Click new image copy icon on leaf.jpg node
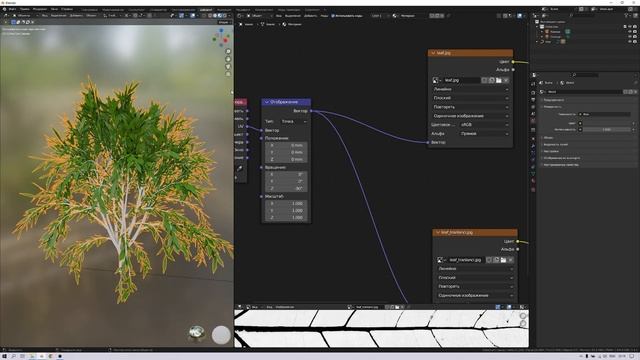This screenshot has height=360, width=640. pos(491,80)
